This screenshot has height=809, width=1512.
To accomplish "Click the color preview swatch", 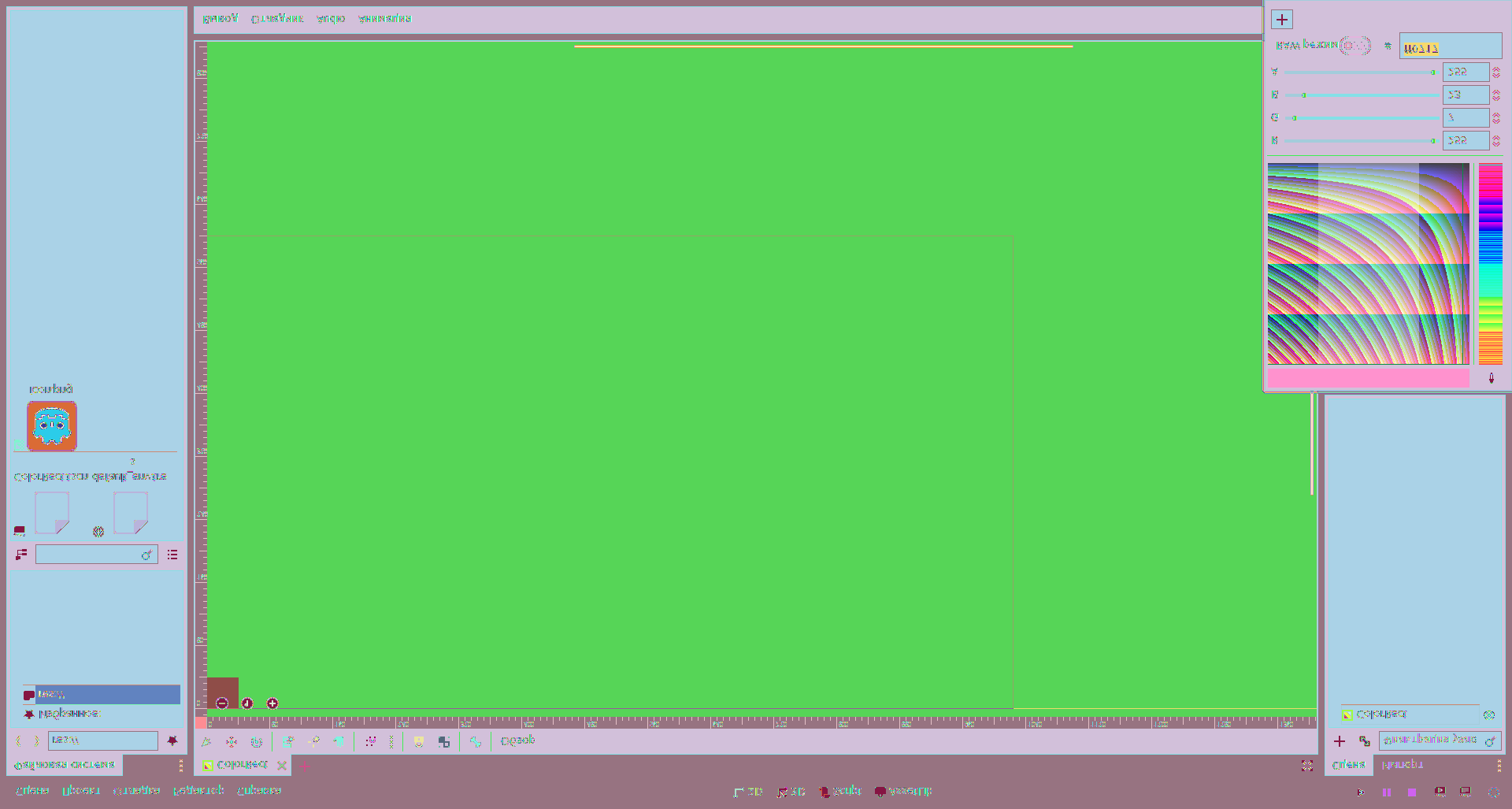I will [x=1369, y=379].
